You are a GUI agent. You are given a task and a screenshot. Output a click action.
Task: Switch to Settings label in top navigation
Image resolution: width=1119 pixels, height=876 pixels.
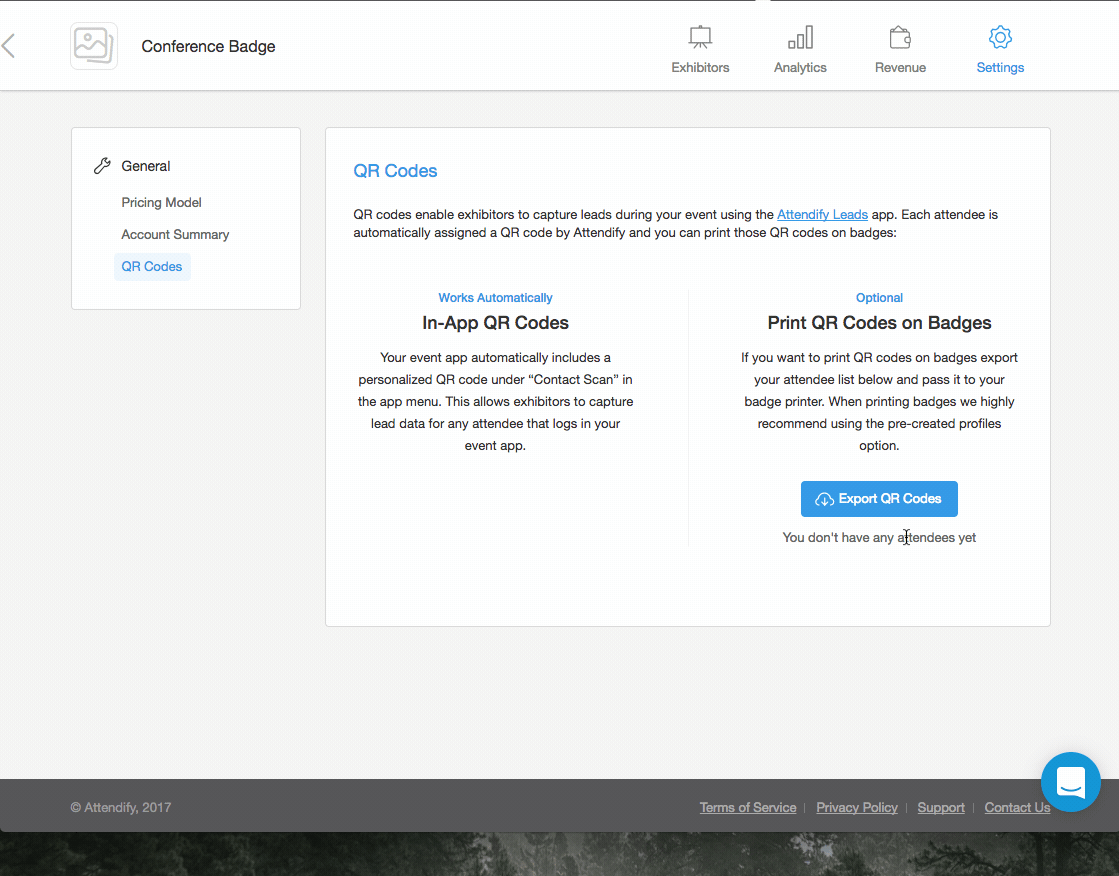(x=1000, y=67)
